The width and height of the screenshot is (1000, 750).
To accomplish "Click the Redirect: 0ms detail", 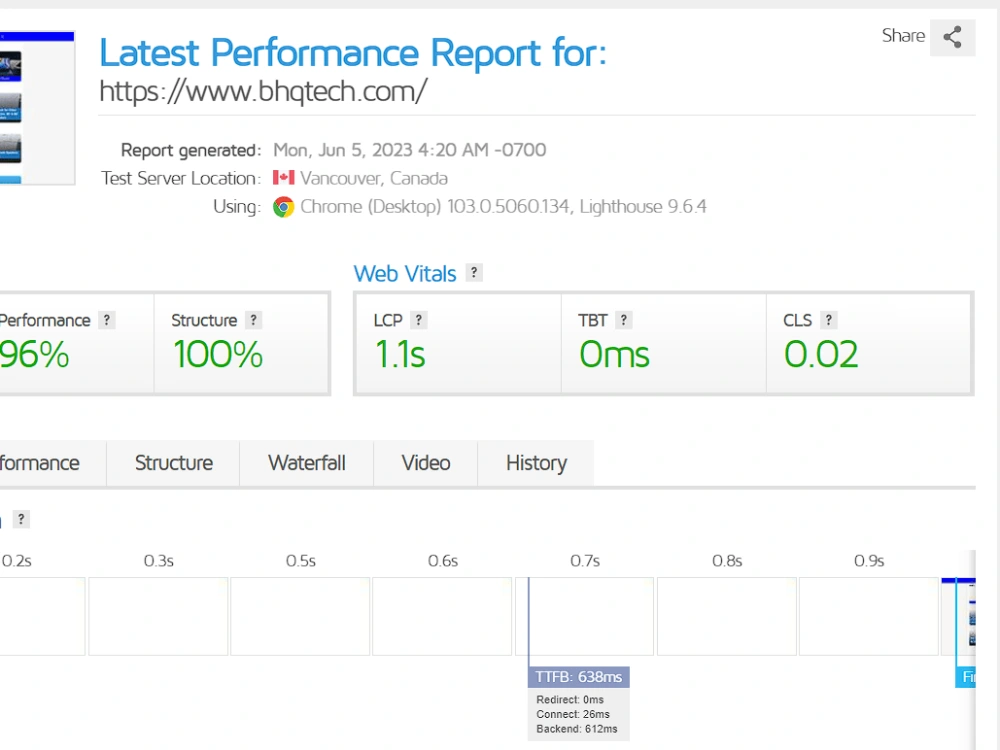I will tap(570, 700).
